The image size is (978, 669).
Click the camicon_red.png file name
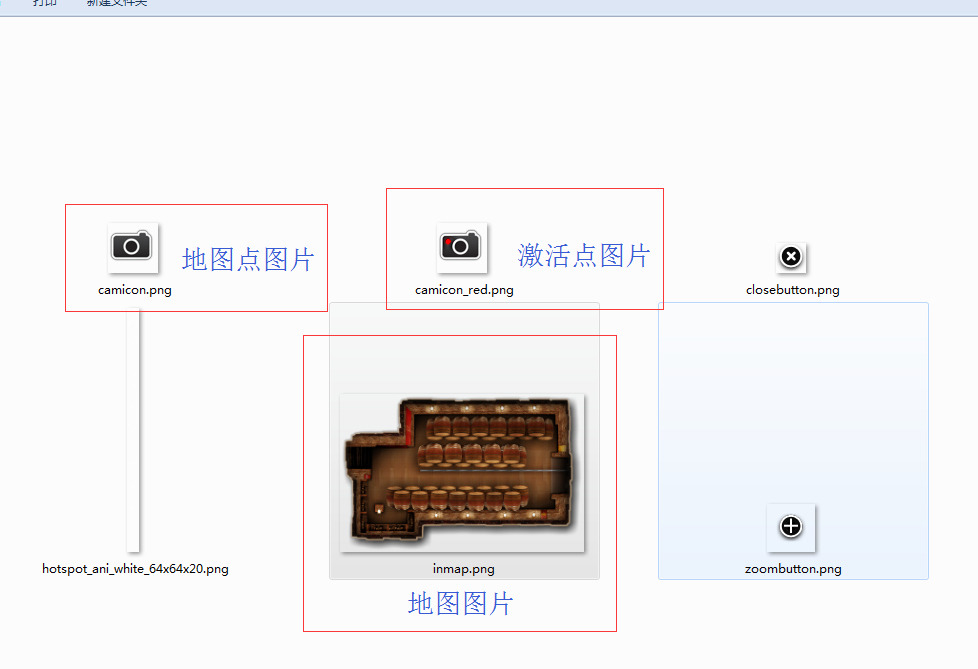coord(464,290)
